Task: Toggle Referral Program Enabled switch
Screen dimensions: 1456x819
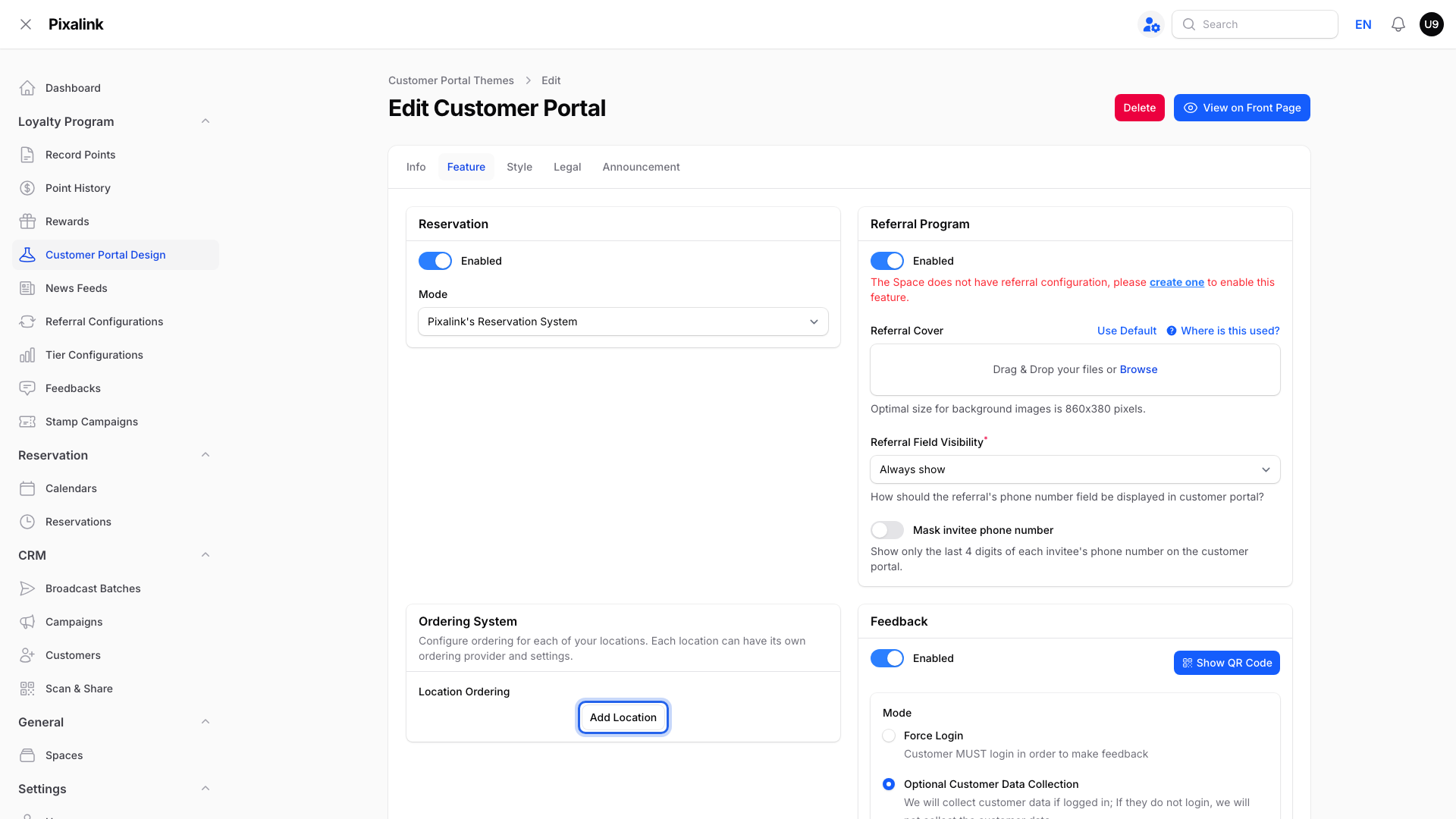Action: (887, 261)
